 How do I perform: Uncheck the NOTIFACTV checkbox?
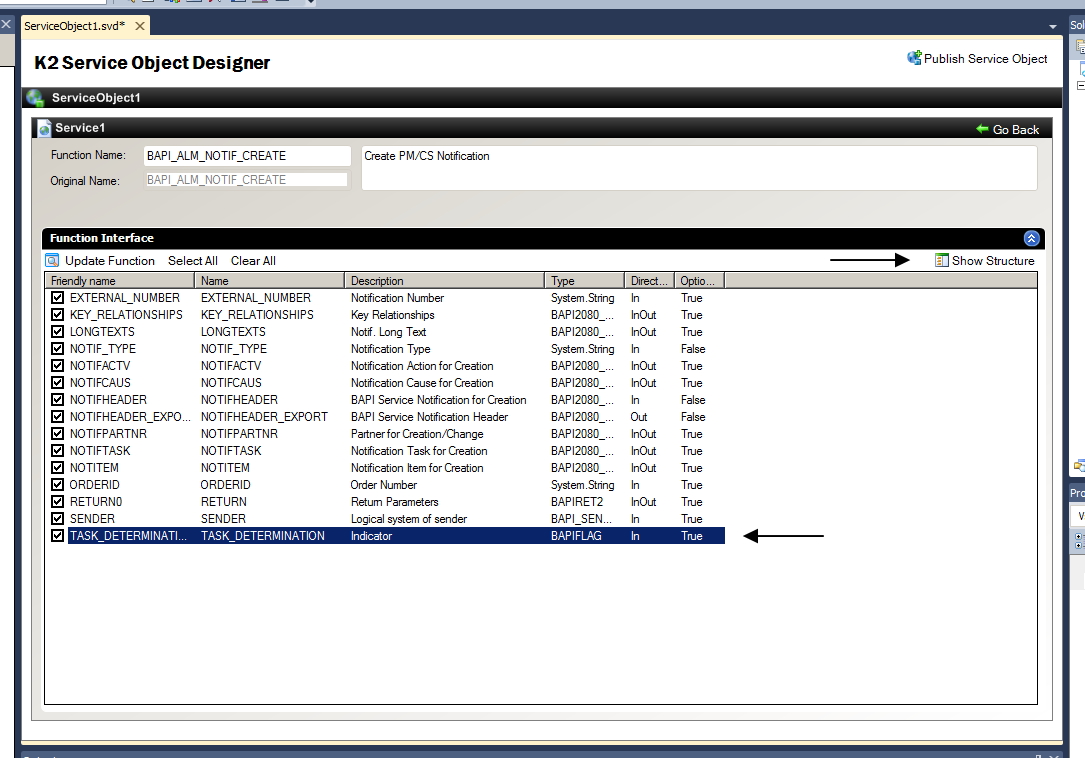click(x=57, y=366)
